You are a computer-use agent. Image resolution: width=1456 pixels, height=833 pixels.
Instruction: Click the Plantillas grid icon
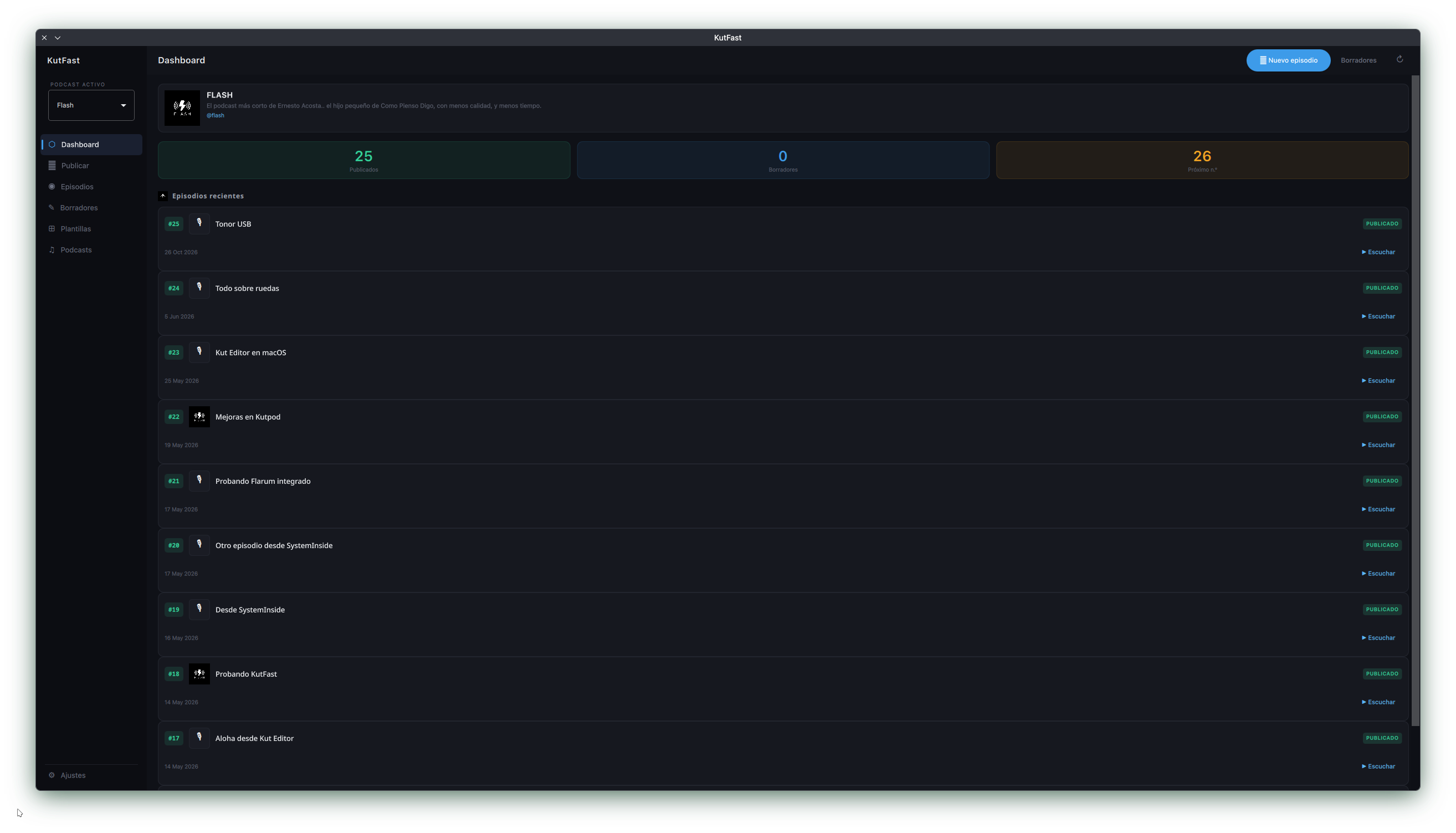(x=52, y=229)
